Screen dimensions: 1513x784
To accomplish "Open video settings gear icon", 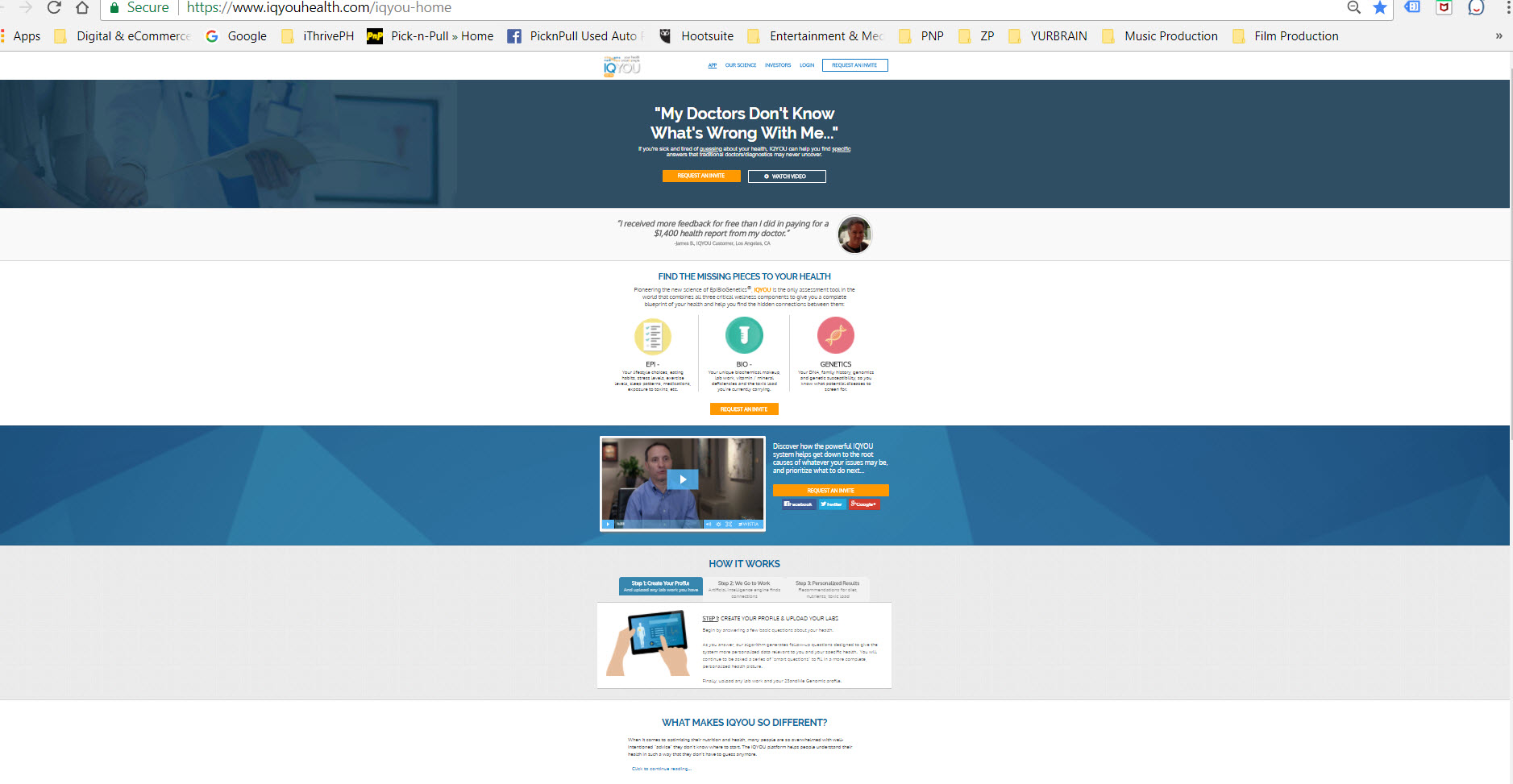I will [x=718, y=525].
